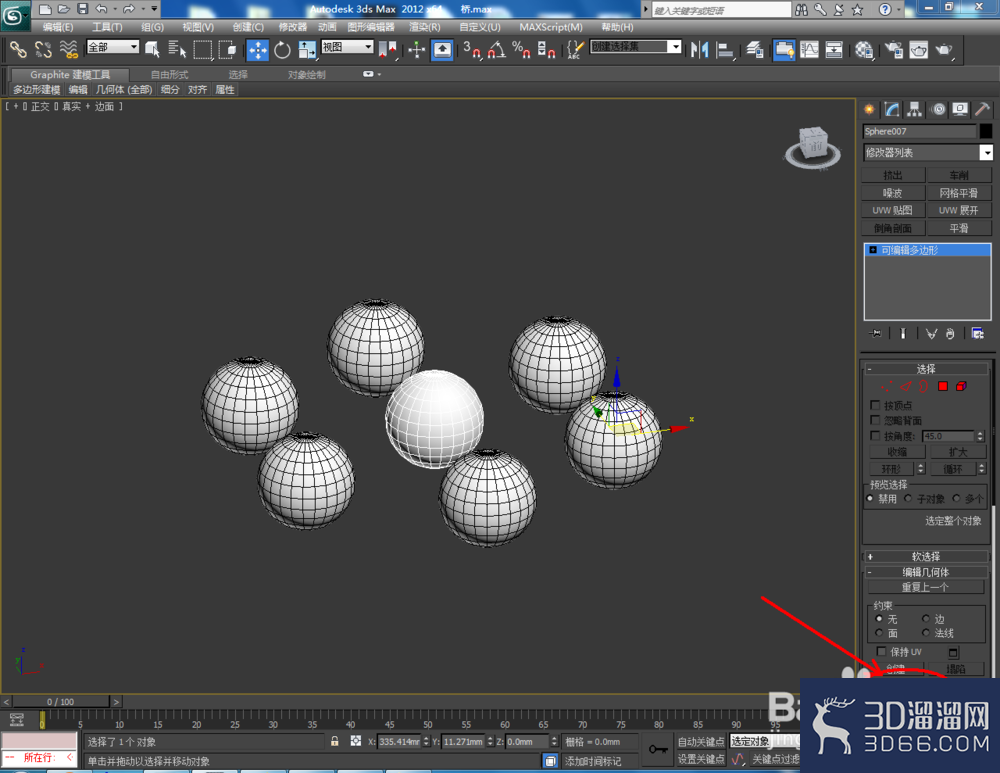Collapse the 编辑几何体 rollout
This screenshot has height=773, width=1000.
point(925,572)
